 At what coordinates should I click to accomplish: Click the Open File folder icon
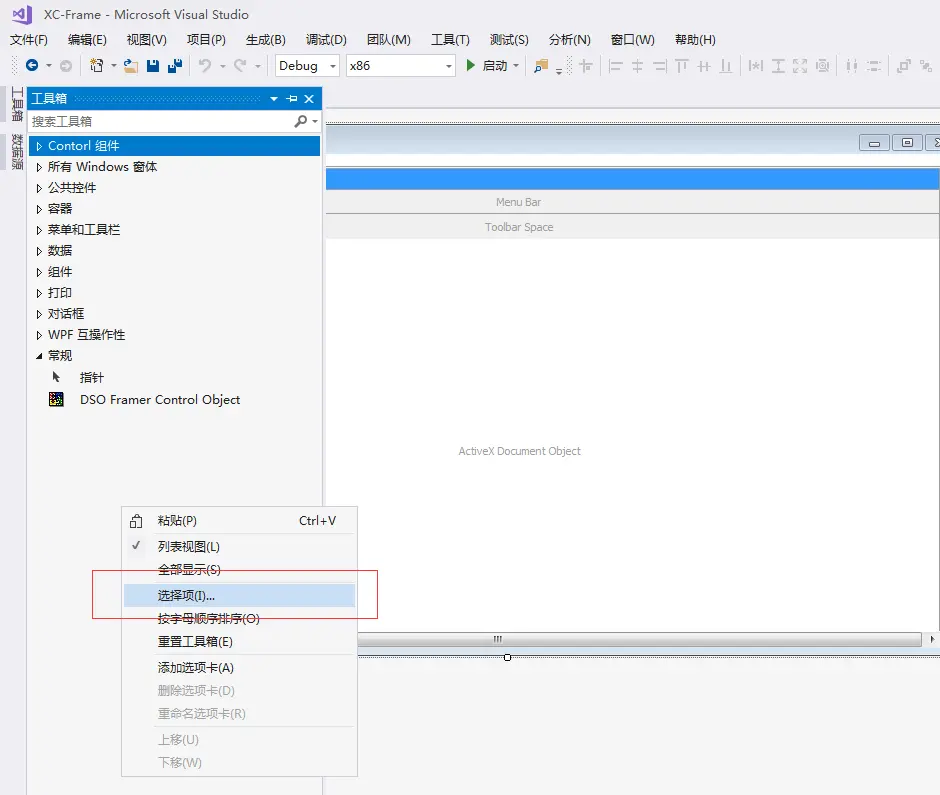pos(131,65)
